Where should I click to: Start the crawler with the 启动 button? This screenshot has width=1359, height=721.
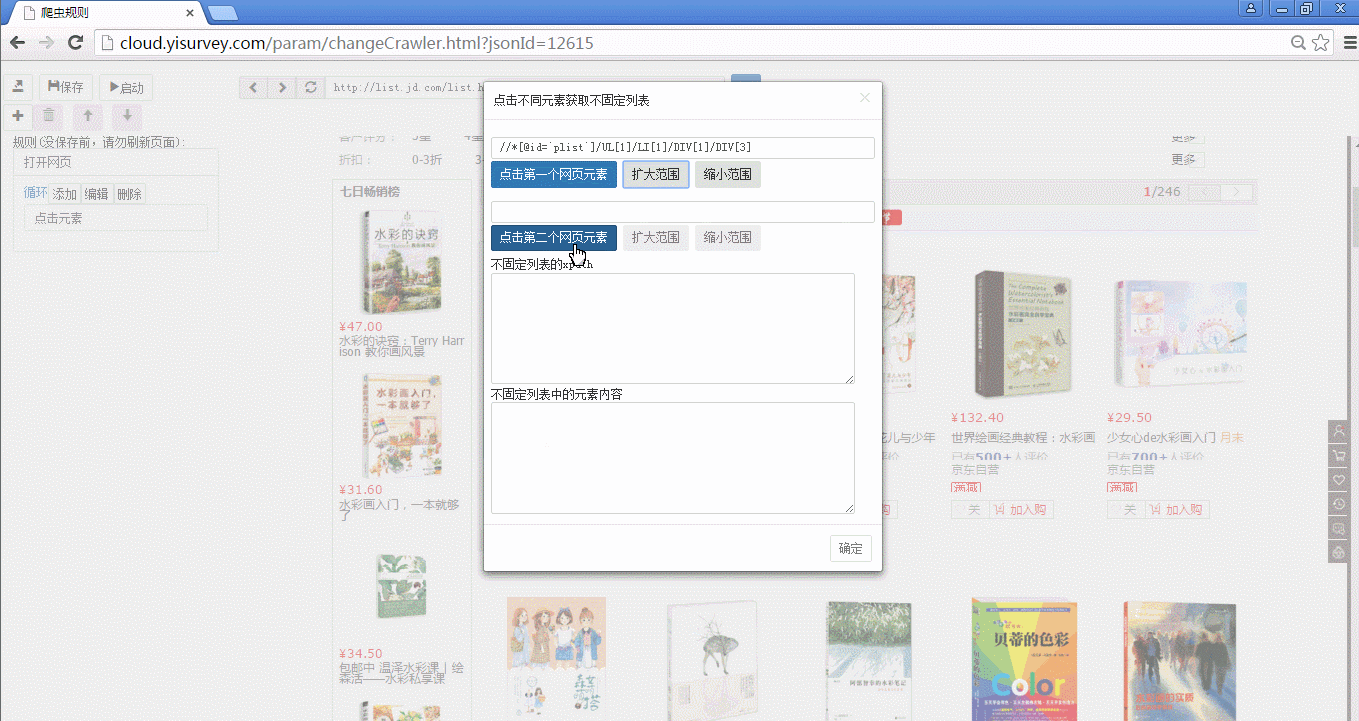[127, 87]
